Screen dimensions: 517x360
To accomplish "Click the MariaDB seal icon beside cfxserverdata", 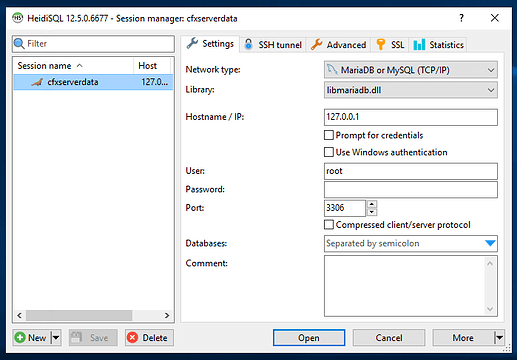I will [x=37, y=82].
